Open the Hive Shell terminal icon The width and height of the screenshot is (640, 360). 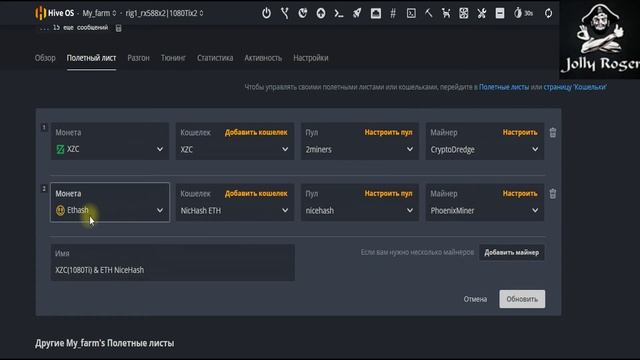(411, 13)
